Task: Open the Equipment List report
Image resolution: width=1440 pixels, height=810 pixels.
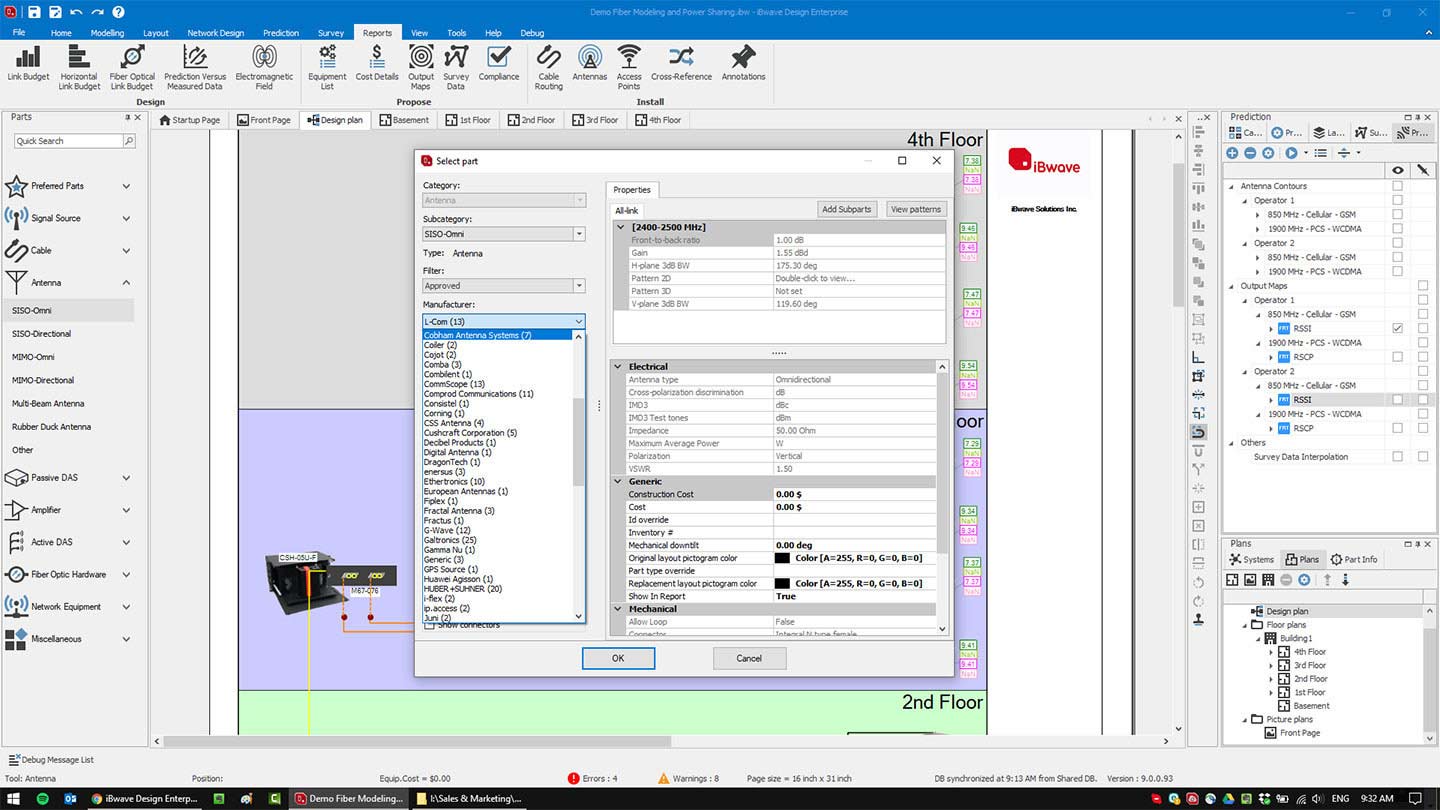Action: pos(327,68)
